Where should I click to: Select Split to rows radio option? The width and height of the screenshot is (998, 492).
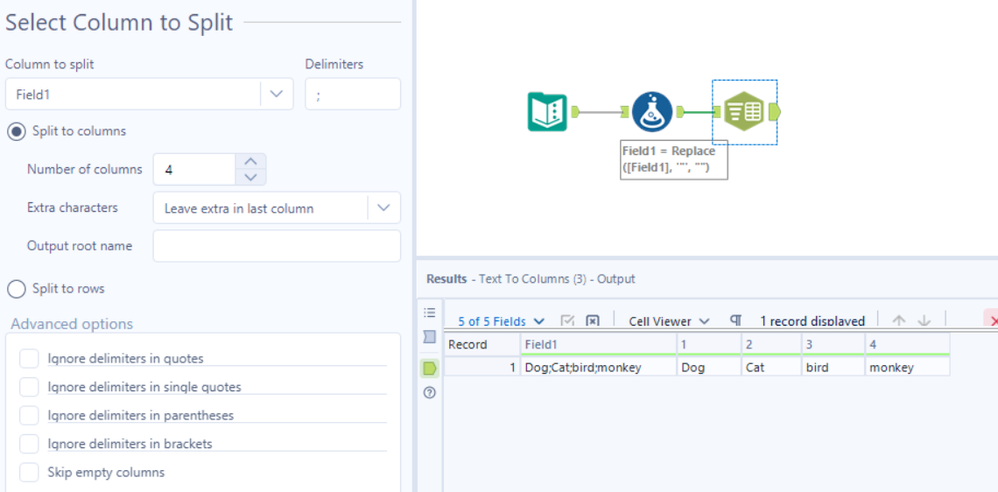[x=16, y=288]
